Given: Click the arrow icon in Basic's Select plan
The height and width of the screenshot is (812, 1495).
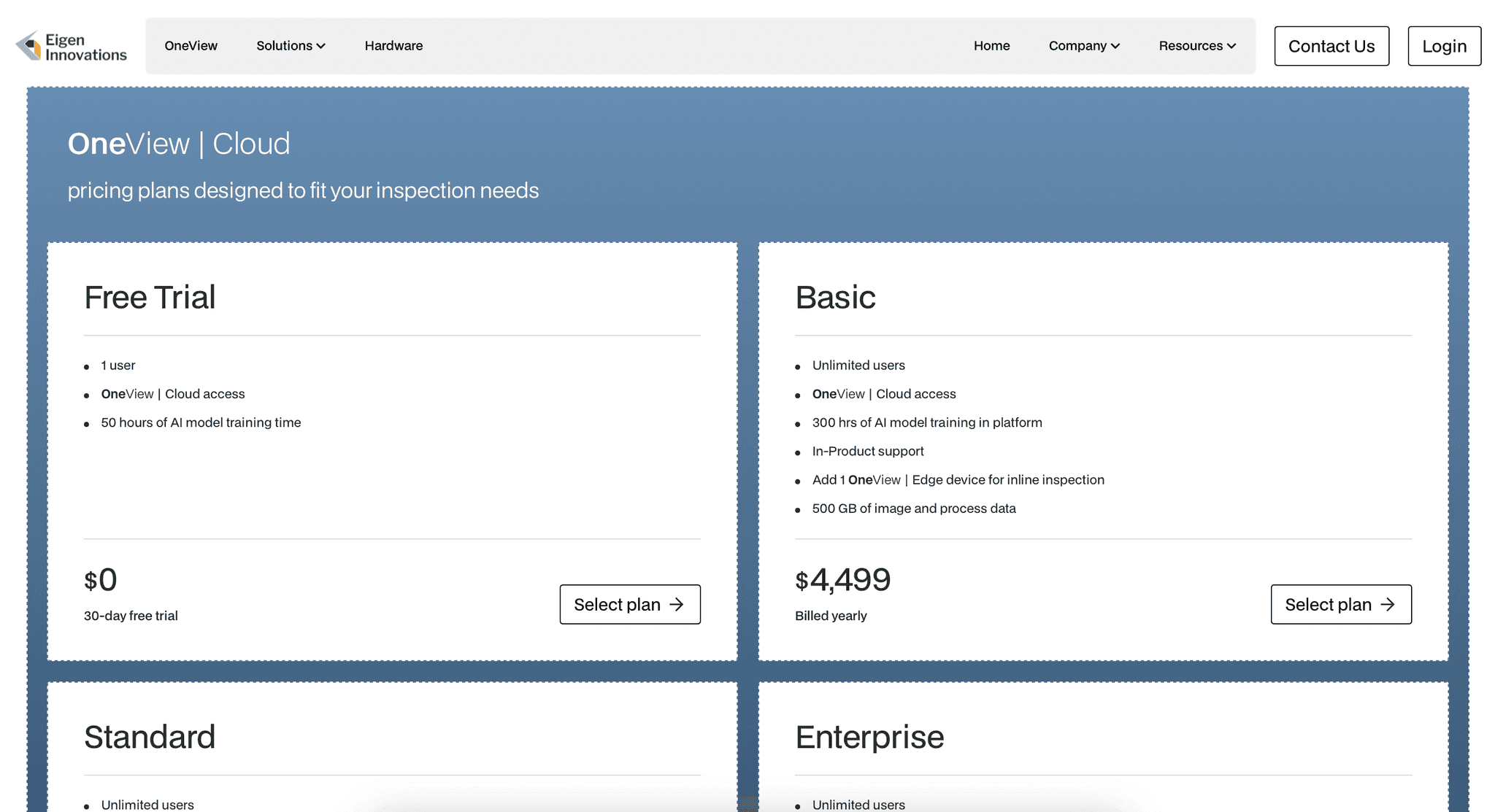Looking at the screenshot, I should (1388, 604).
